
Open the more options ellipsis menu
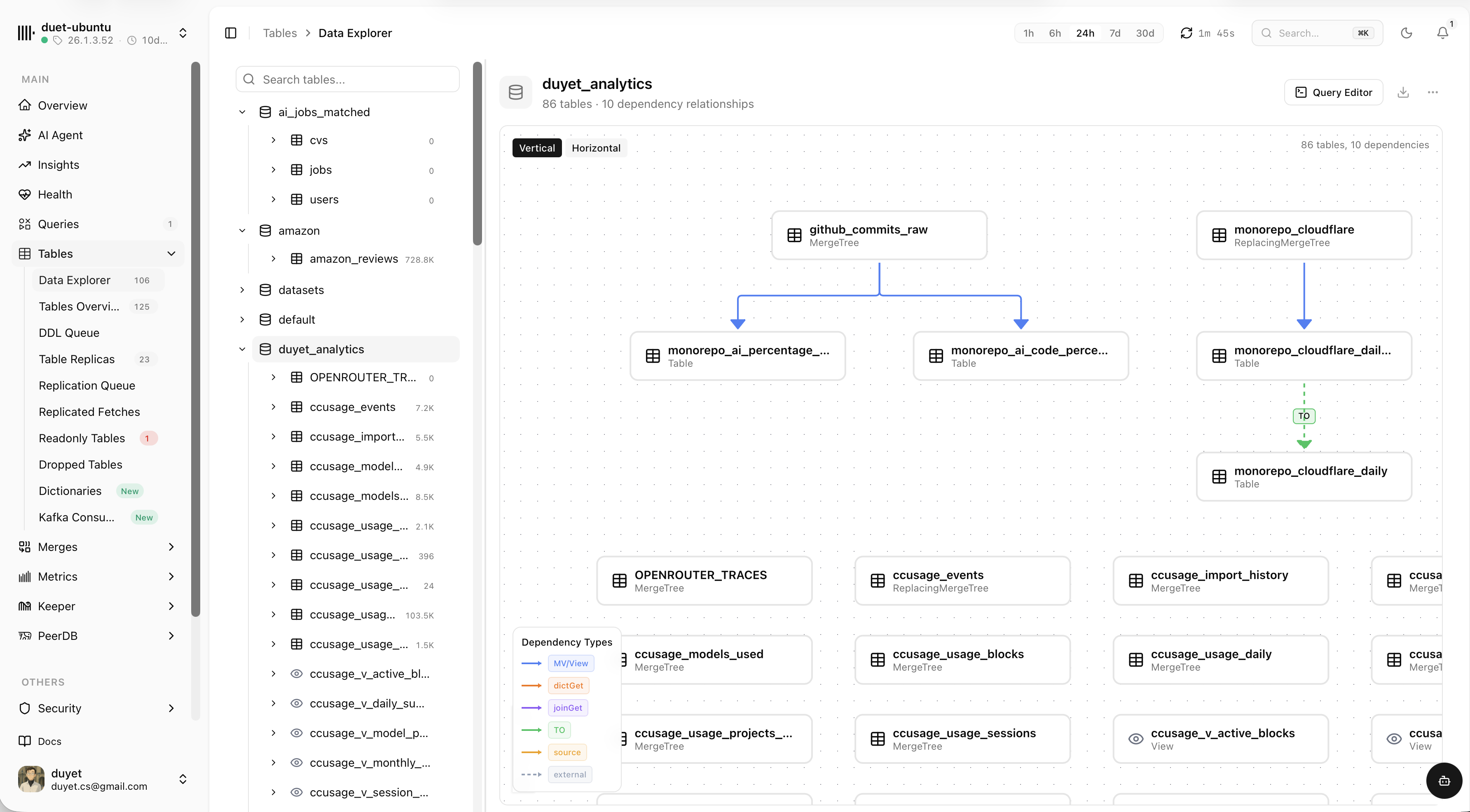(x=1433, y=92)
